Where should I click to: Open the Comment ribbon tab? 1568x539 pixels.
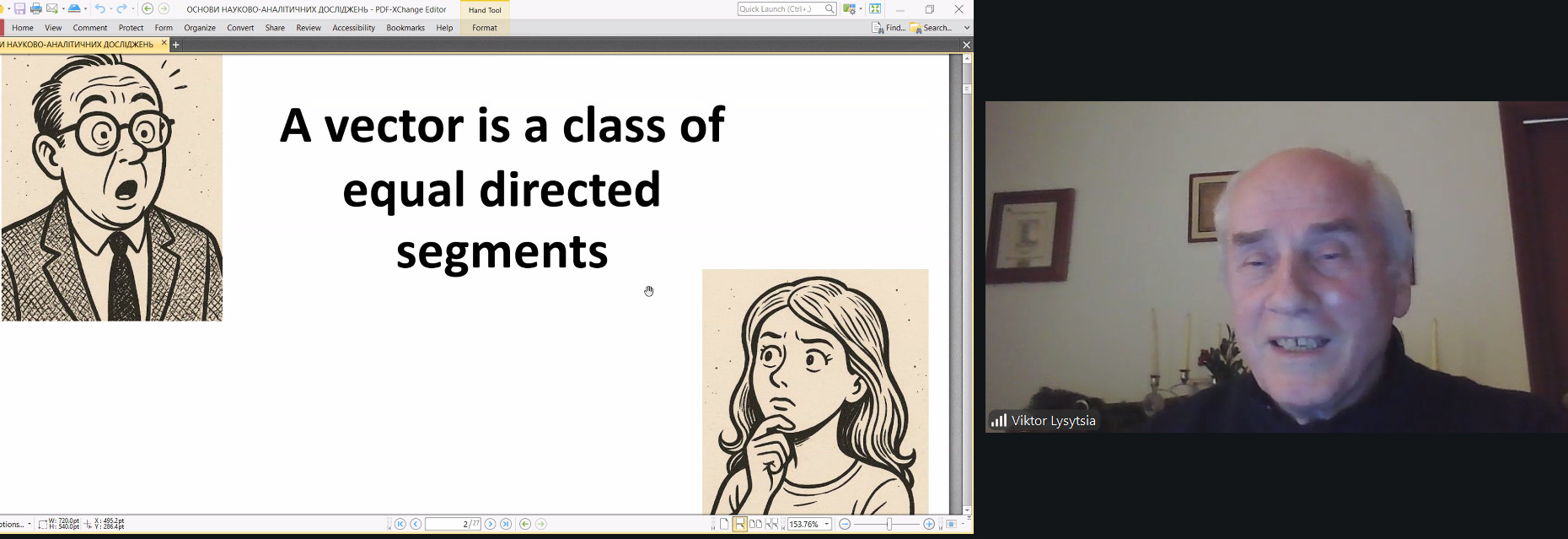(x=89, y=28)
